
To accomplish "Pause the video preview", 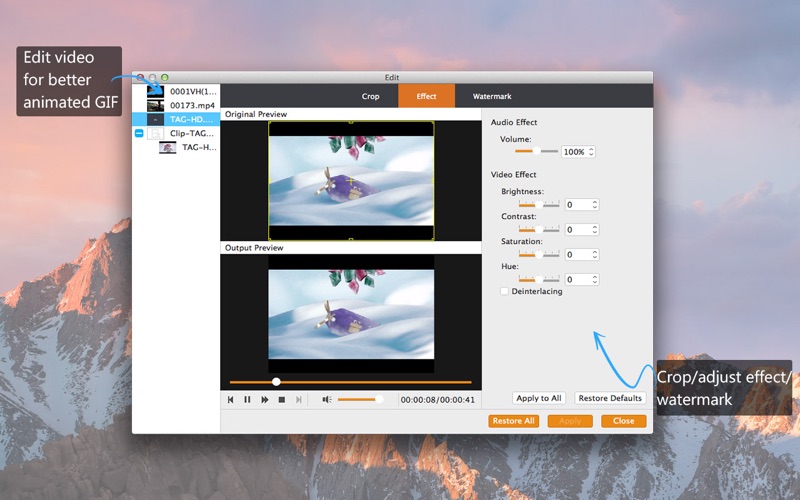I will click(247, 399).
